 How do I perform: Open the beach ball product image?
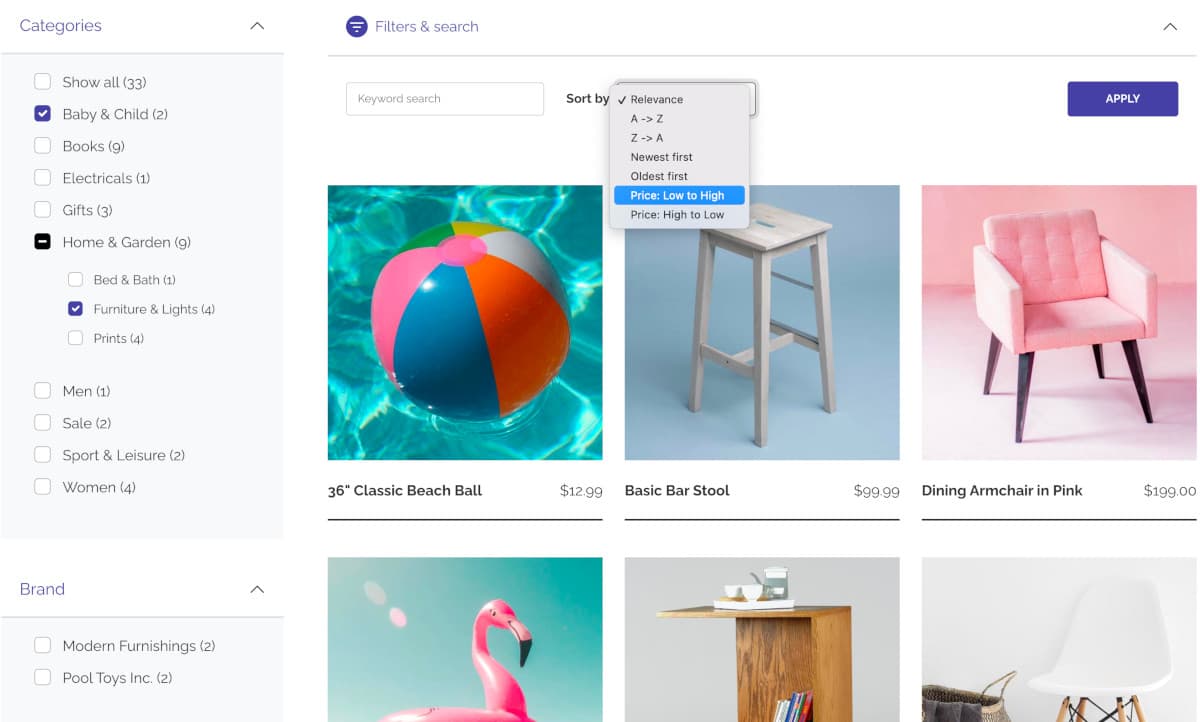pyautogui.click(x=465, y=322)
